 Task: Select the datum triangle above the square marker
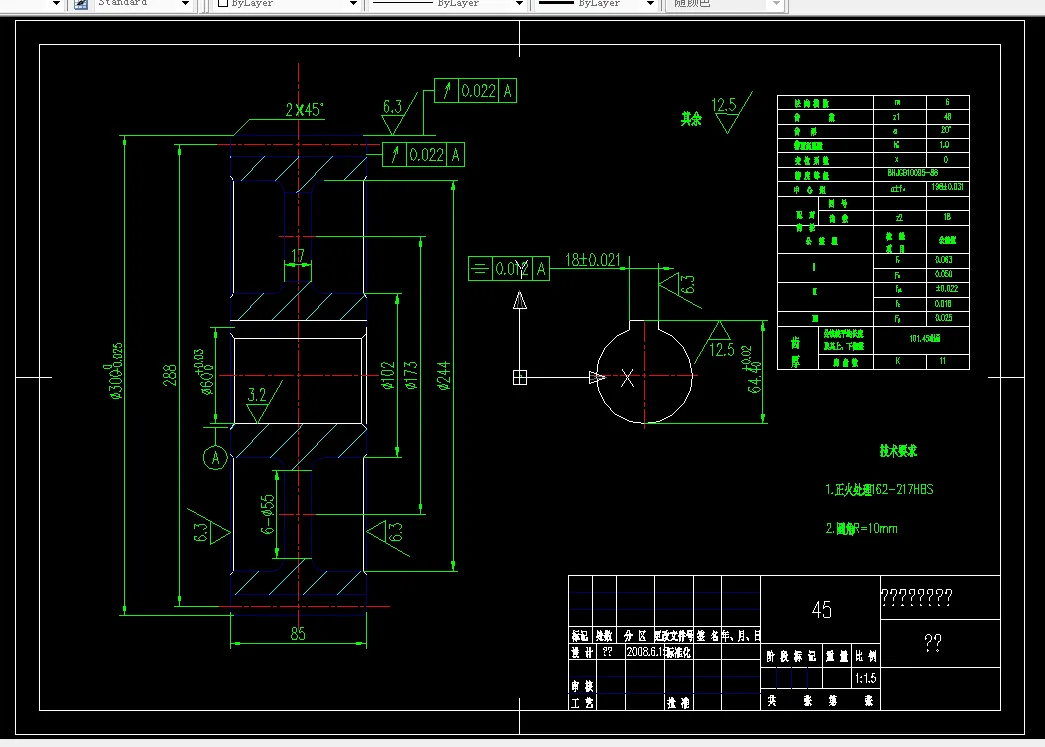pos(520,301)
